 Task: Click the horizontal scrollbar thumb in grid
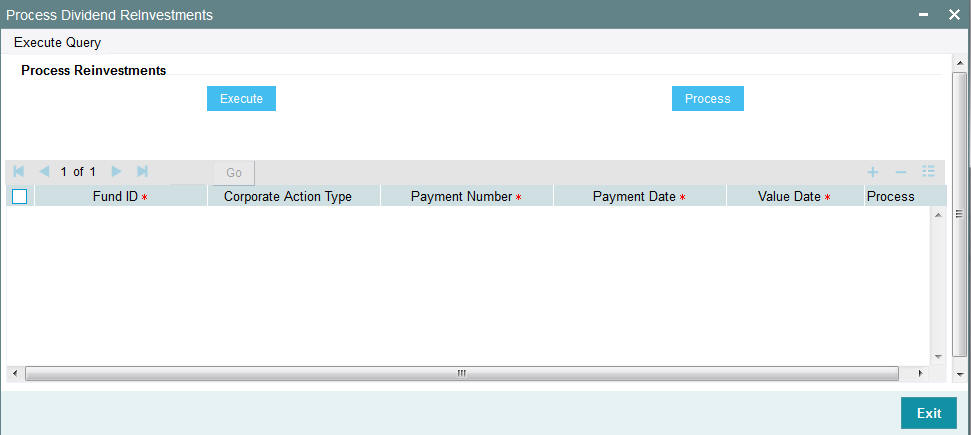pos(462,374)
